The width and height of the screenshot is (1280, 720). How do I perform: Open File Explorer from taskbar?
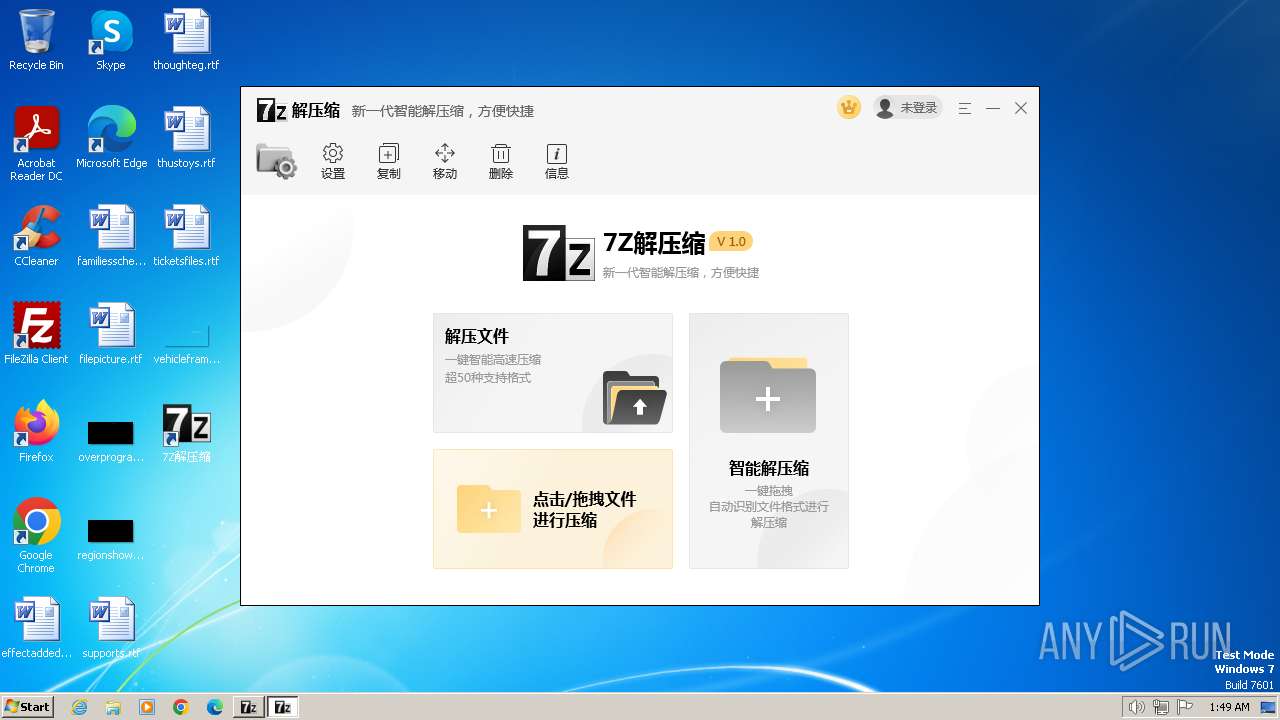(113, 707)
